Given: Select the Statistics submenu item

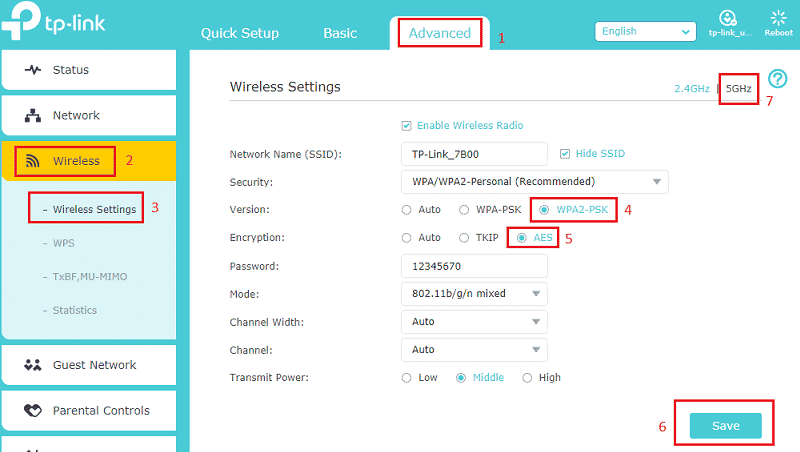Looking at the screenshot, I should pos(74,310).
